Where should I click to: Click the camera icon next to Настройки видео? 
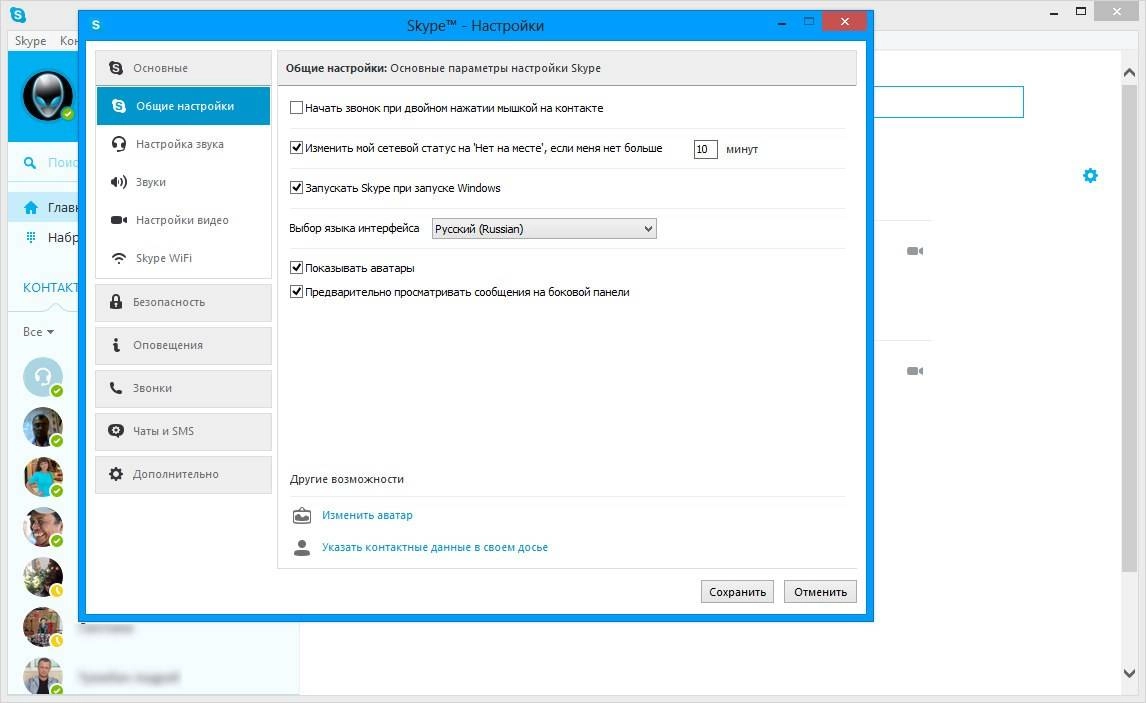(118, 220)
